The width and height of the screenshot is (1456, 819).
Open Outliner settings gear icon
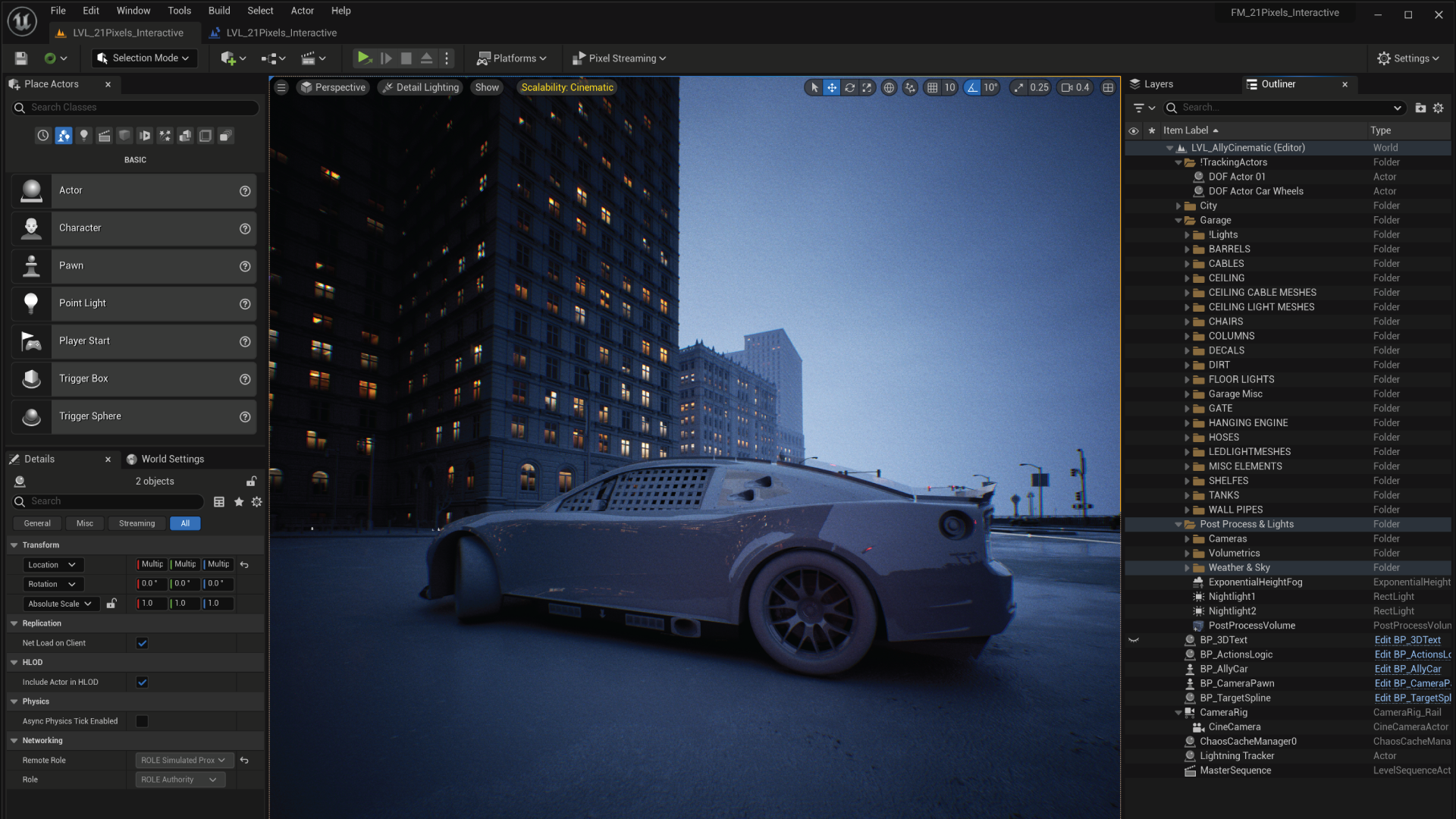tap(1438, 108)
